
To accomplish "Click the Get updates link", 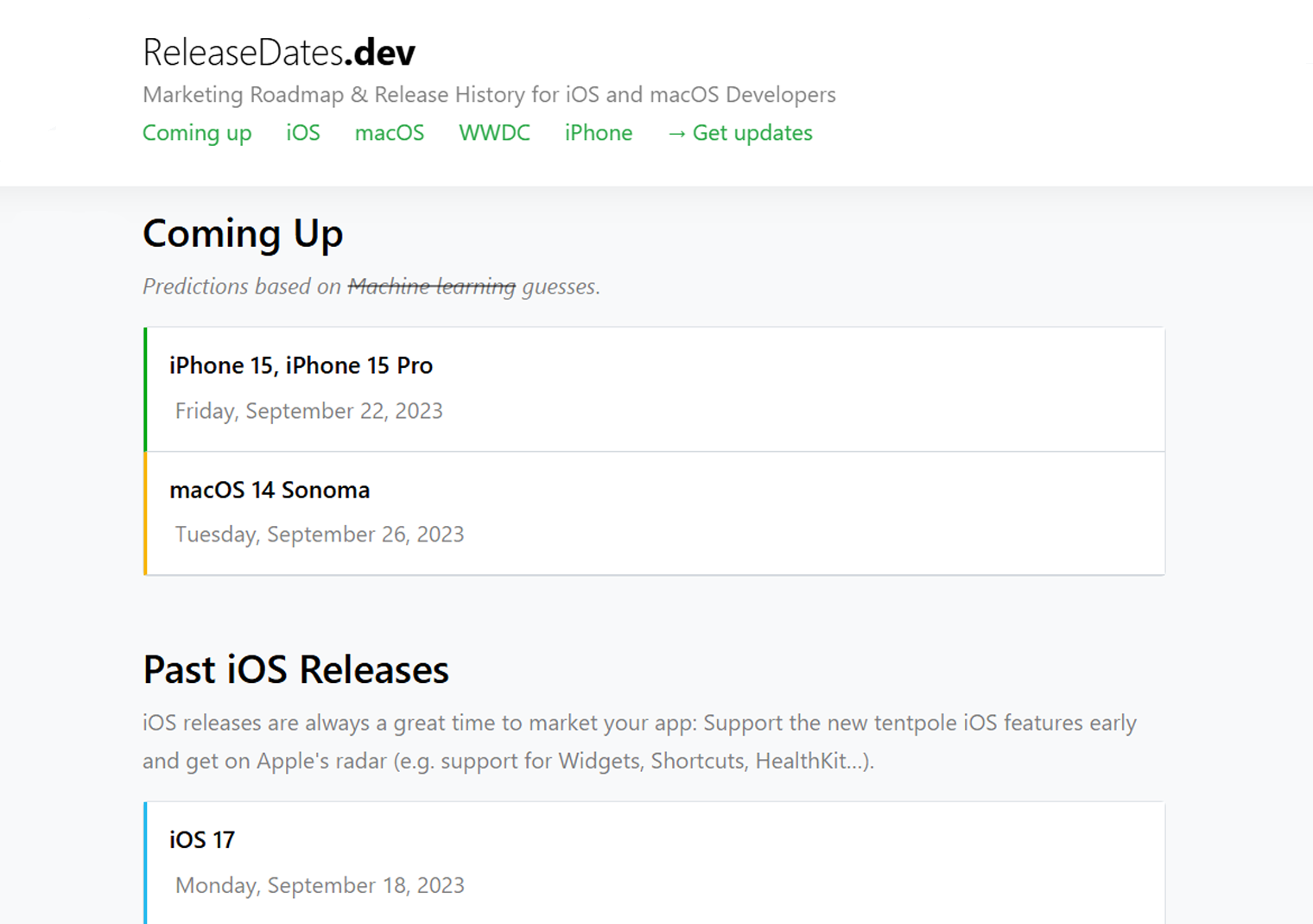I will (x=740, y=133).
